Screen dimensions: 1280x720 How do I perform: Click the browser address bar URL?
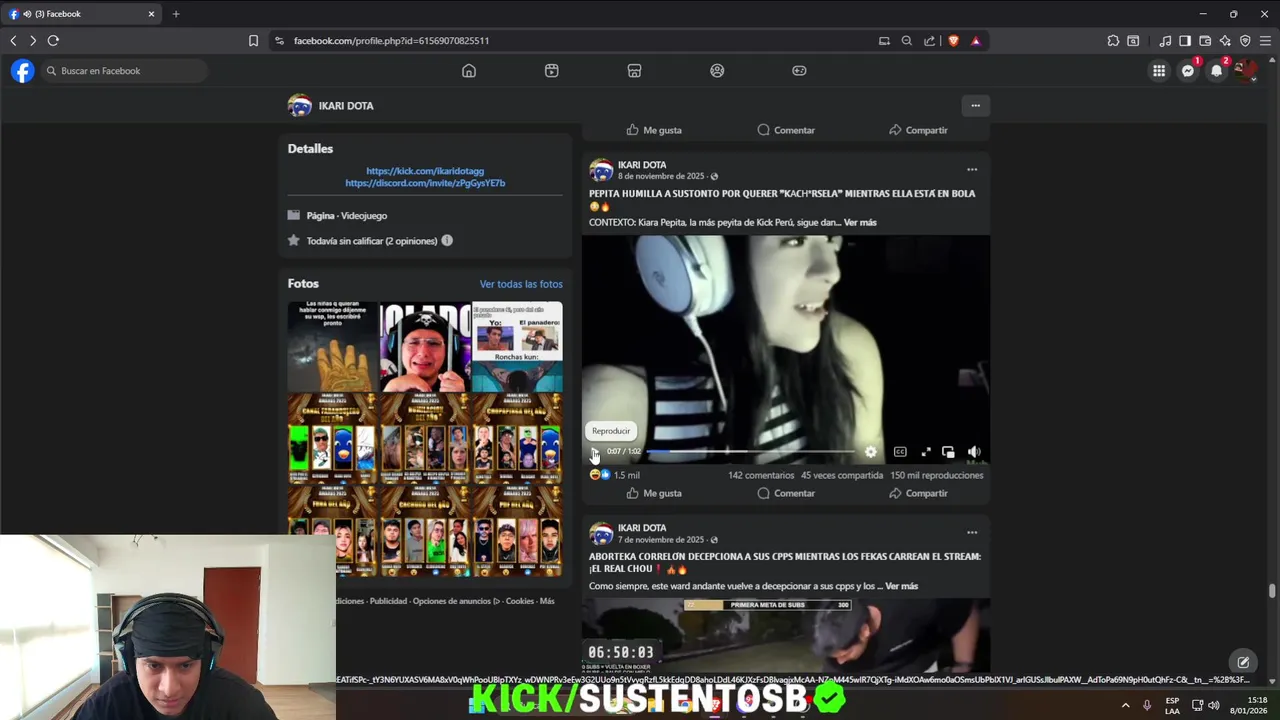[x=391, y=41]
